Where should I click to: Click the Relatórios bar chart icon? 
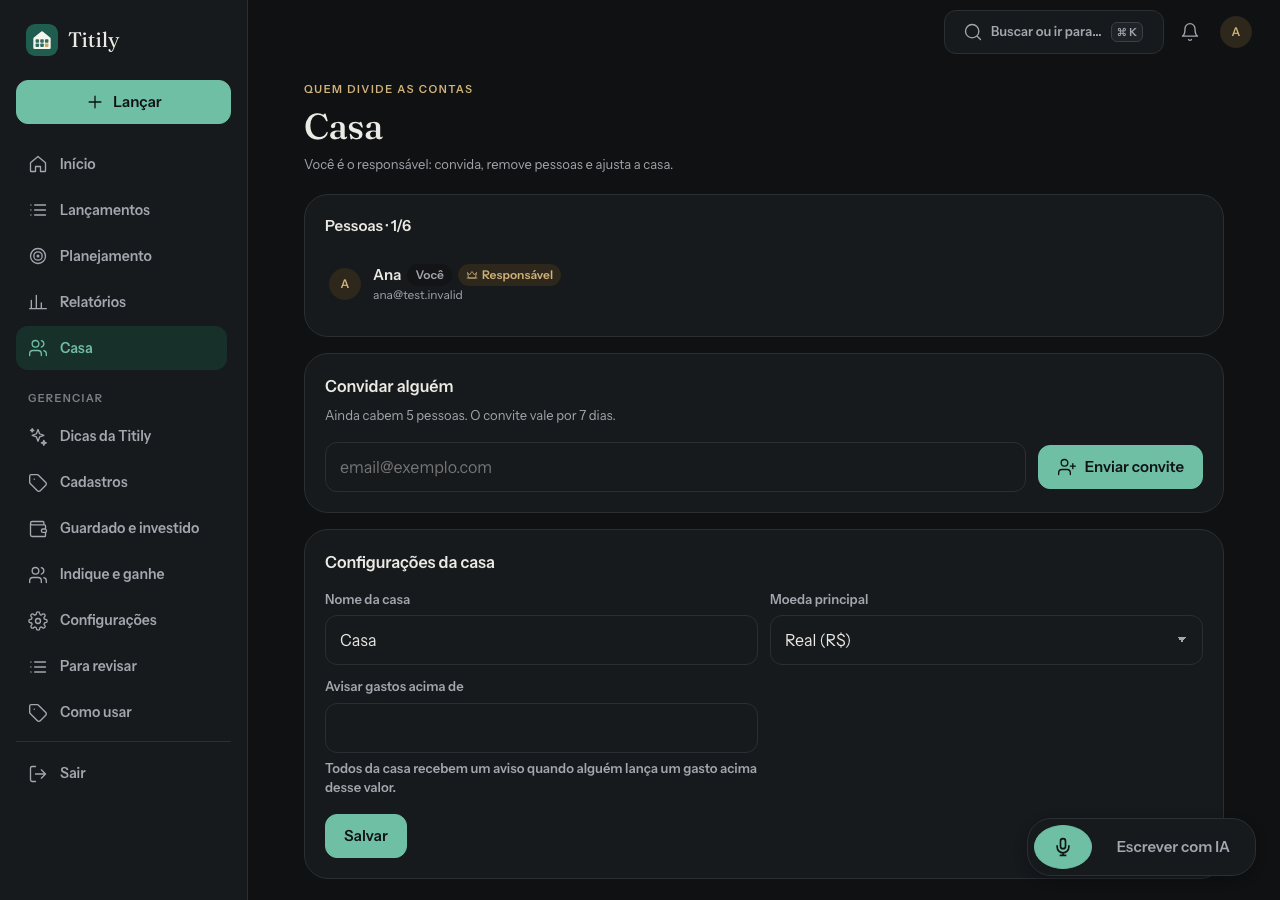click(38, 302)
